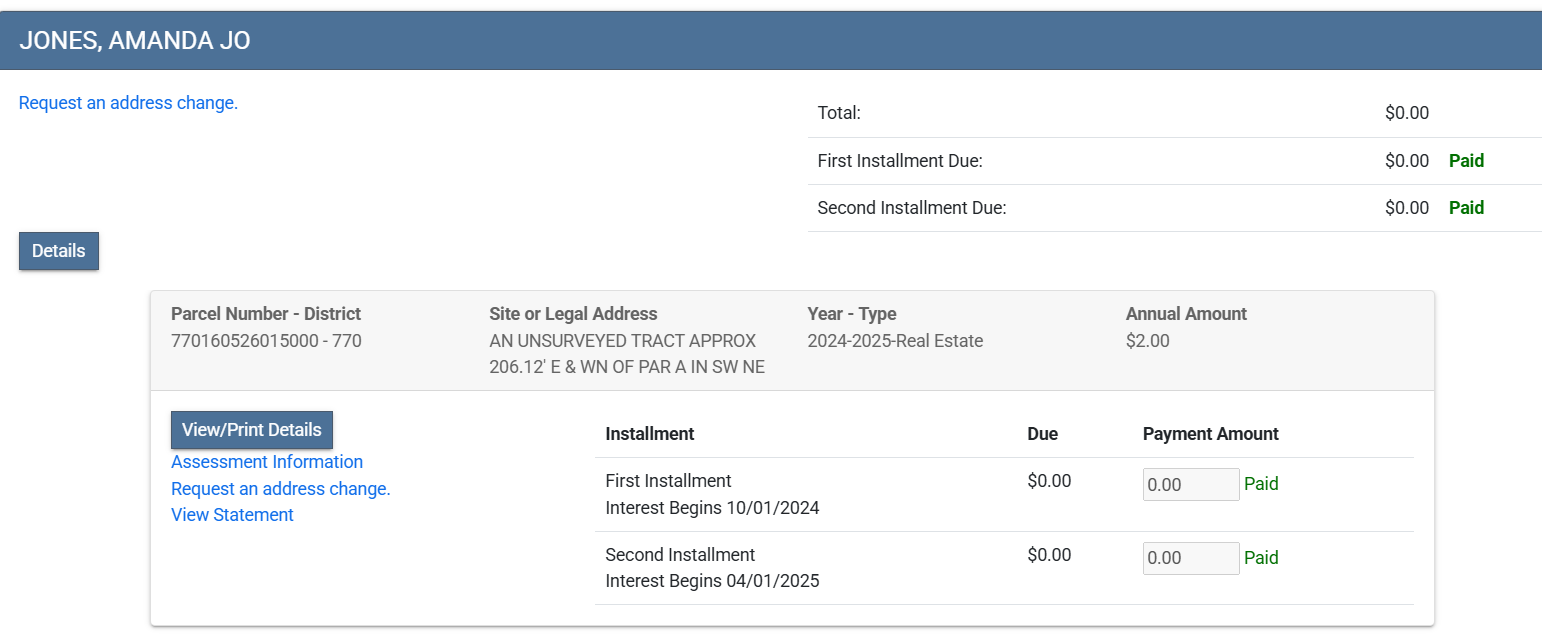Viewport: 1542px width, 642px height.
Task: Click Paid status beside Second Installment Due summary
Action: pyautogui.click(x=1466, y=208)
